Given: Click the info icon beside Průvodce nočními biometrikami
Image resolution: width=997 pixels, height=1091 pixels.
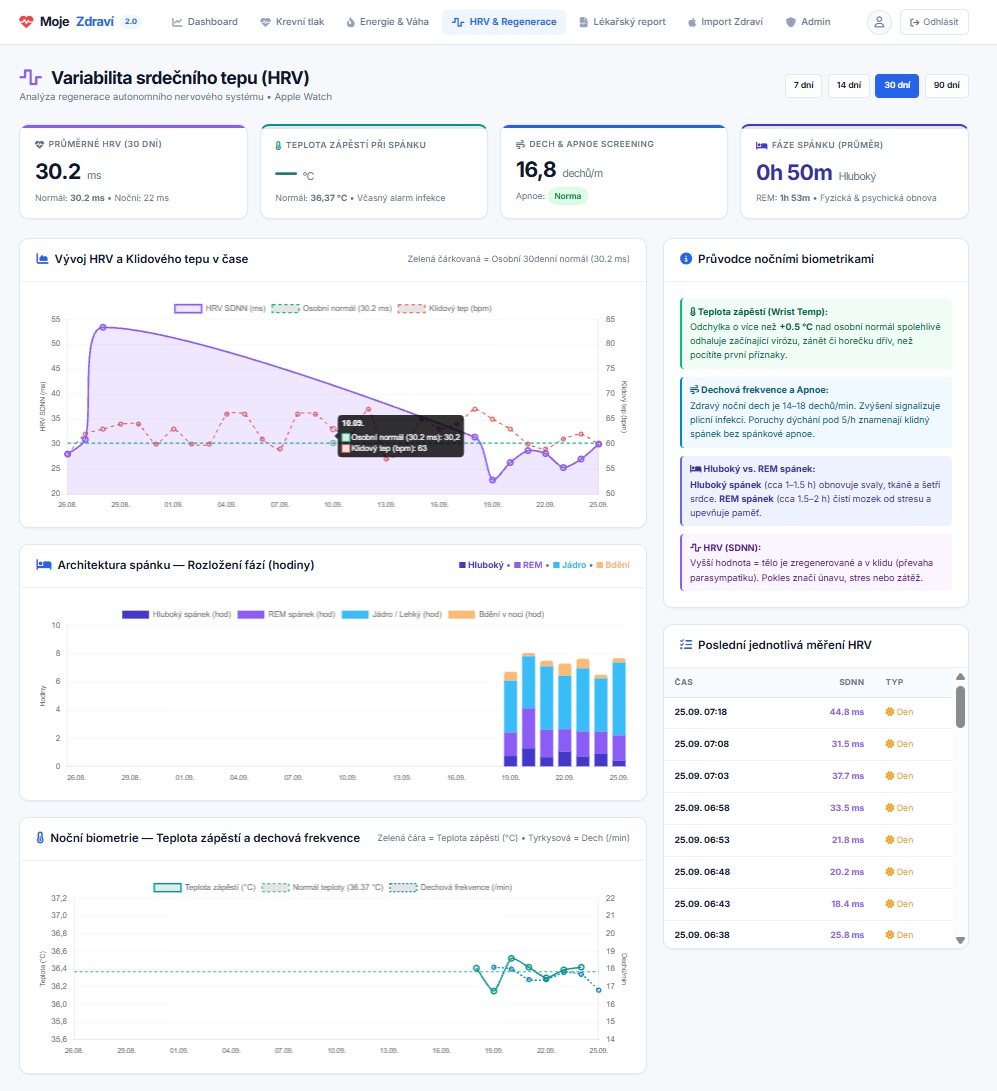Looking at the screenshot, I should [x=685, y=259].
